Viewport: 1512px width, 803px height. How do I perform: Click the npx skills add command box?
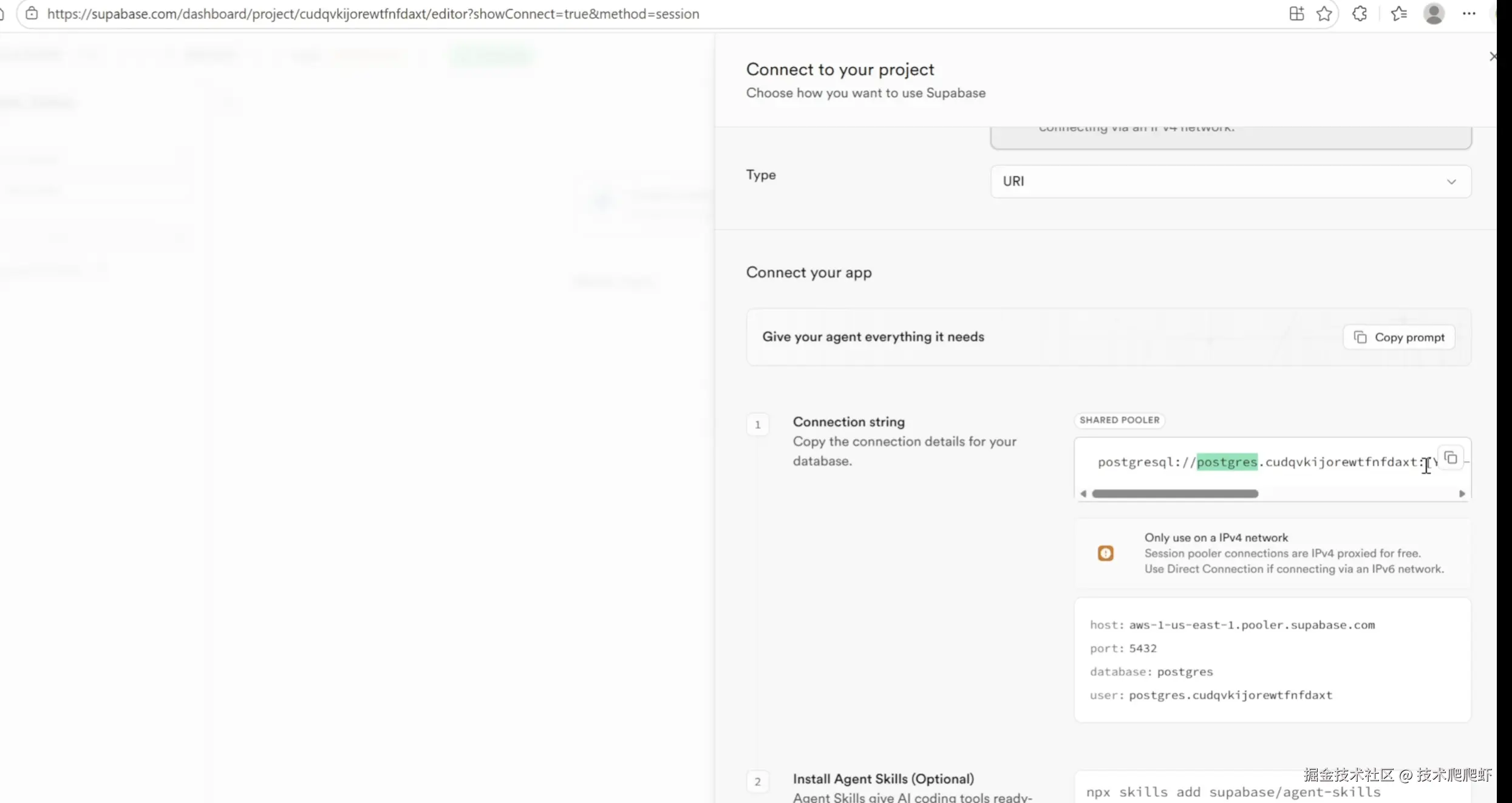pos(1233,791)
